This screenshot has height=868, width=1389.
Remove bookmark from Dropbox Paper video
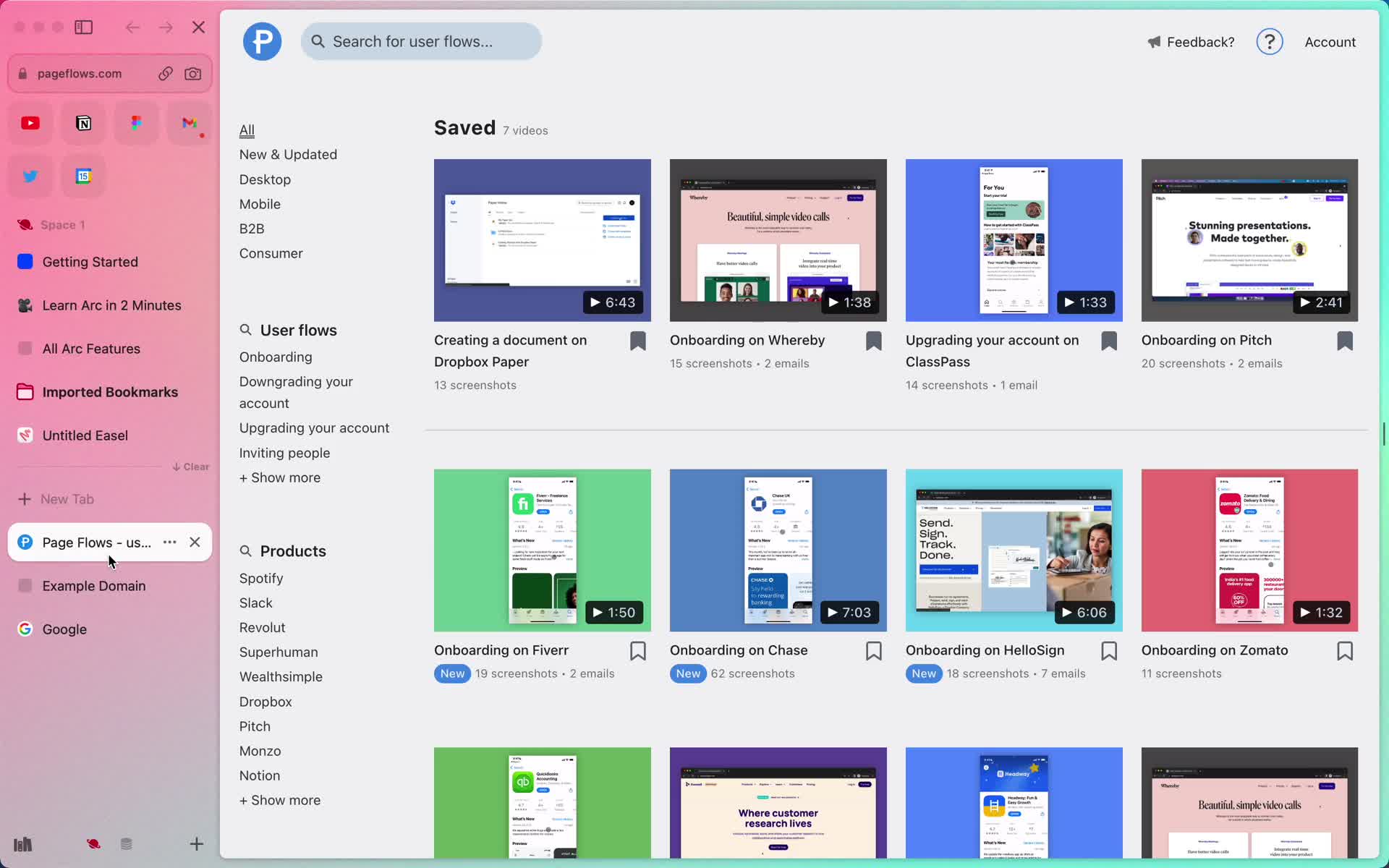pyautogui.click(x=638, y=341)
